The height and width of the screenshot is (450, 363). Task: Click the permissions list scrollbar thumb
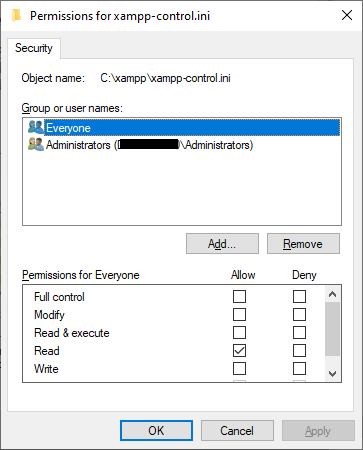pyautogui.click(x=332, y=329)
